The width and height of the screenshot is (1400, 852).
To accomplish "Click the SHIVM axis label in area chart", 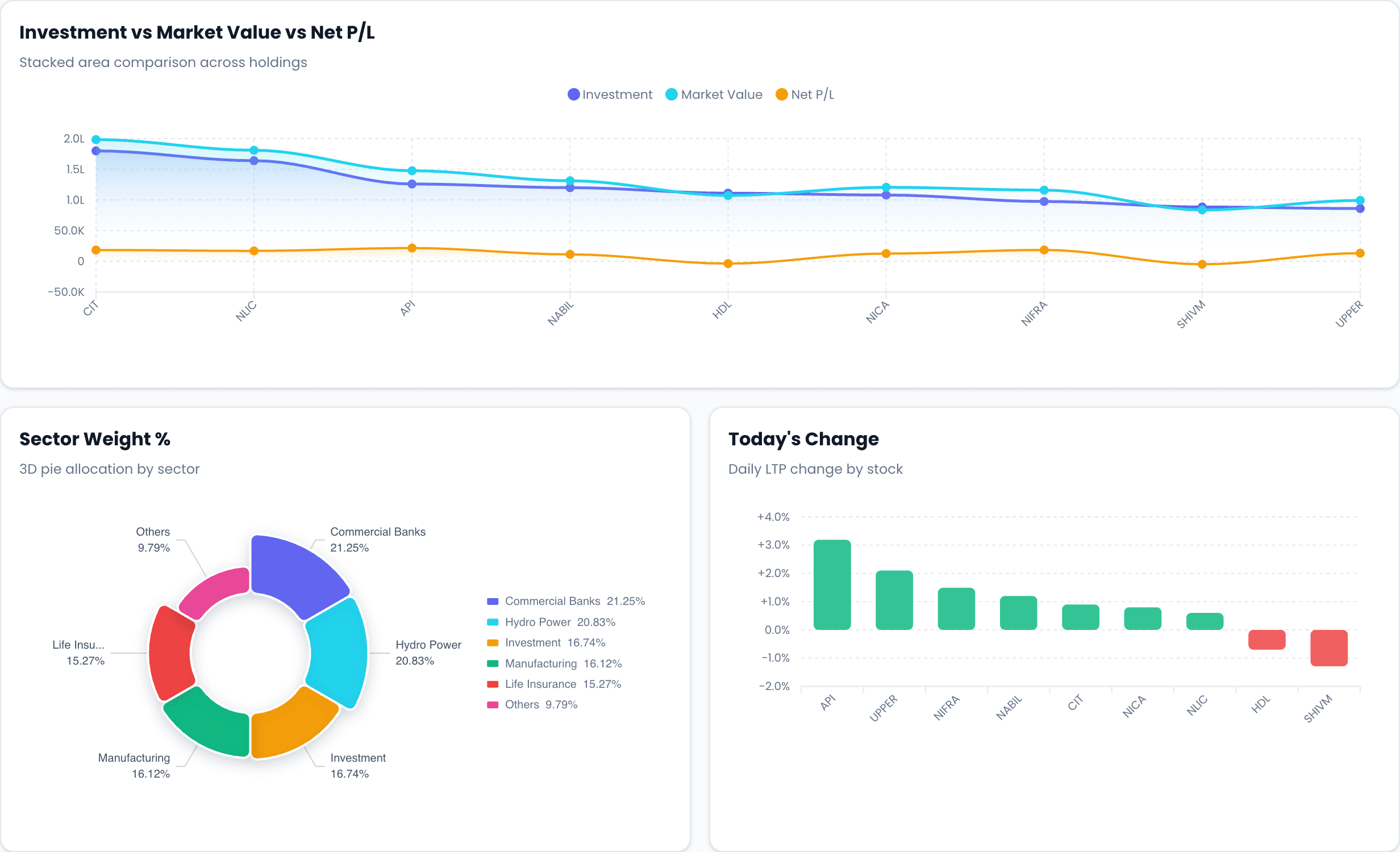I will pos(1191,315).
